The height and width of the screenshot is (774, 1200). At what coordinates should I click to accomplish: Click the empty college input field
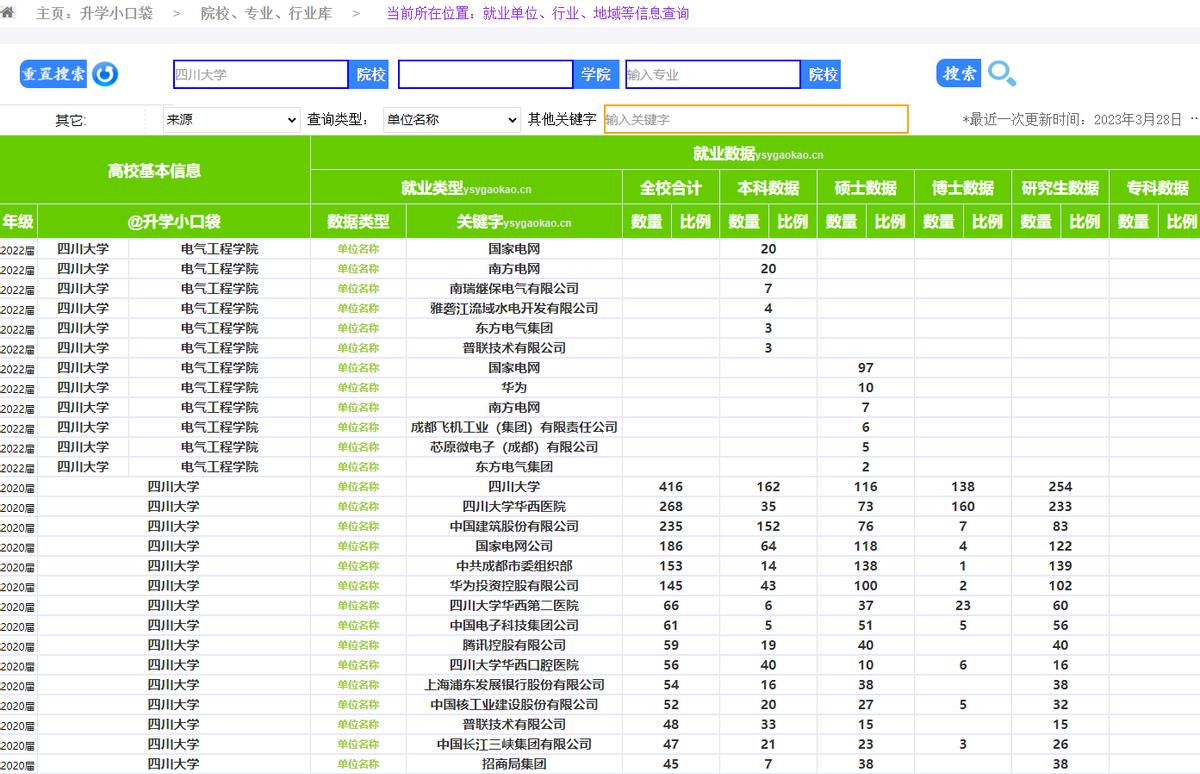pos(486,74)
